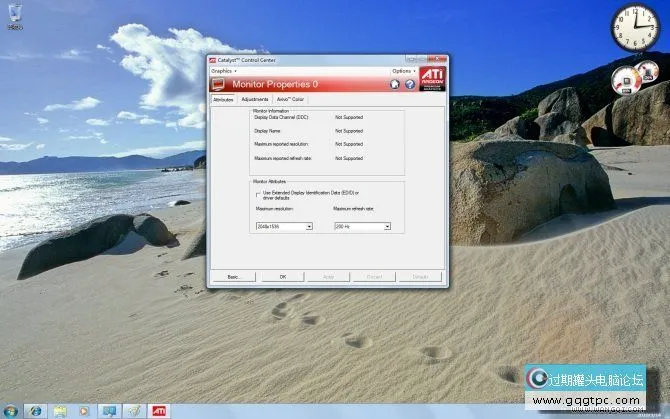Launch Internet Explorer from the taskbar
670x419 pixels.
37,410
